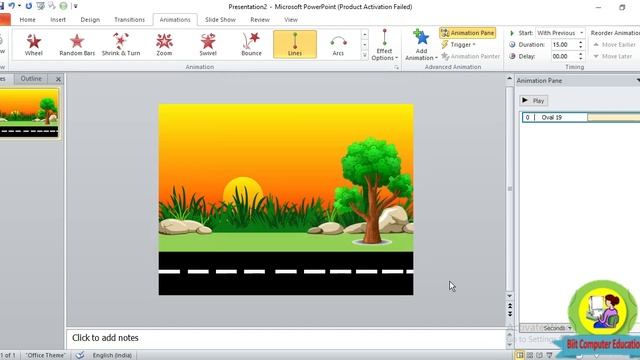640x360 pixels.
Task: Open the Insert ribbon tab
Action: 58,20
